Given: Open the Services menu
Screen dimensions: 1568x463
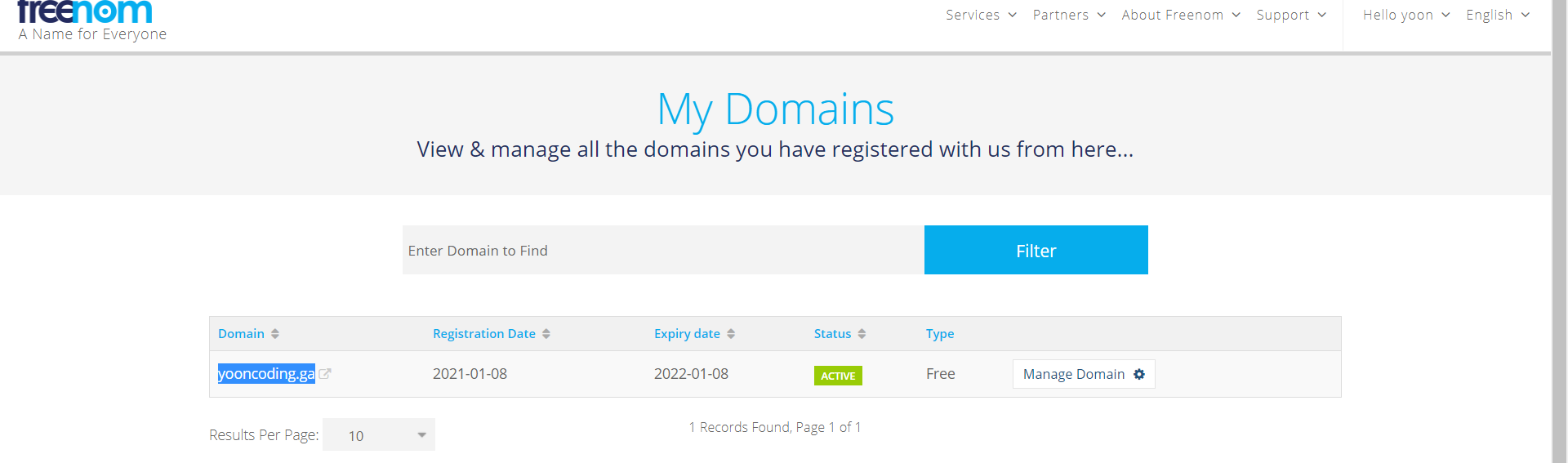Looking at the screenshot, I should (981, 15).
